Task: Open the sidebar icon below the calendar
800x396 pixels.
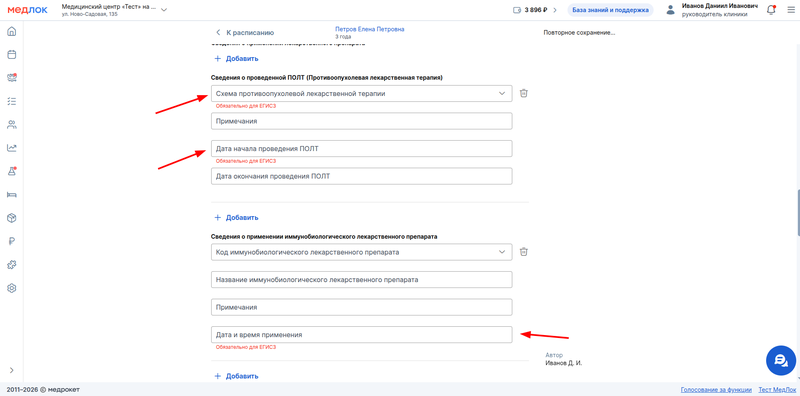Action: pos(12,78)
